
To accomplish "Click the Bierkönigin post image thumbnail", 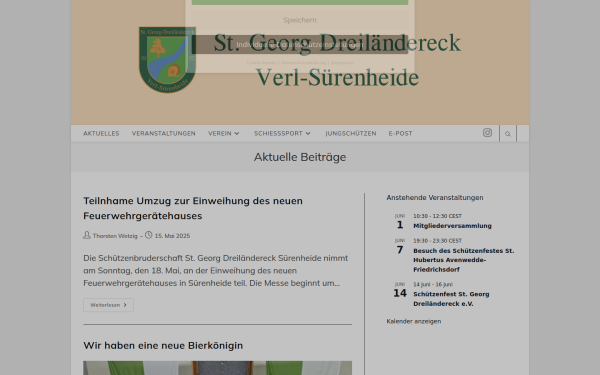I will tap(217, 368).
